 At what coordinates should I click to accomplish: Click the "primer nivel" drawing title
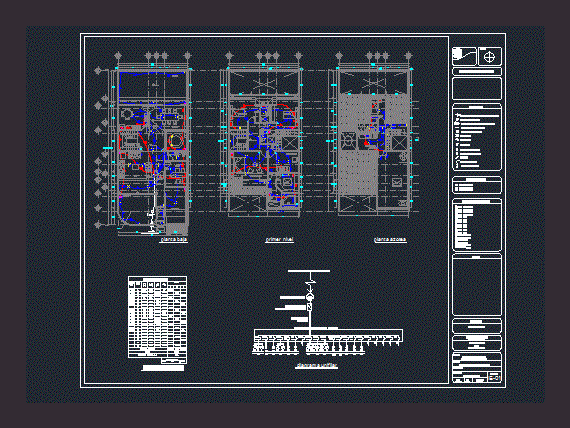(279, 239)
